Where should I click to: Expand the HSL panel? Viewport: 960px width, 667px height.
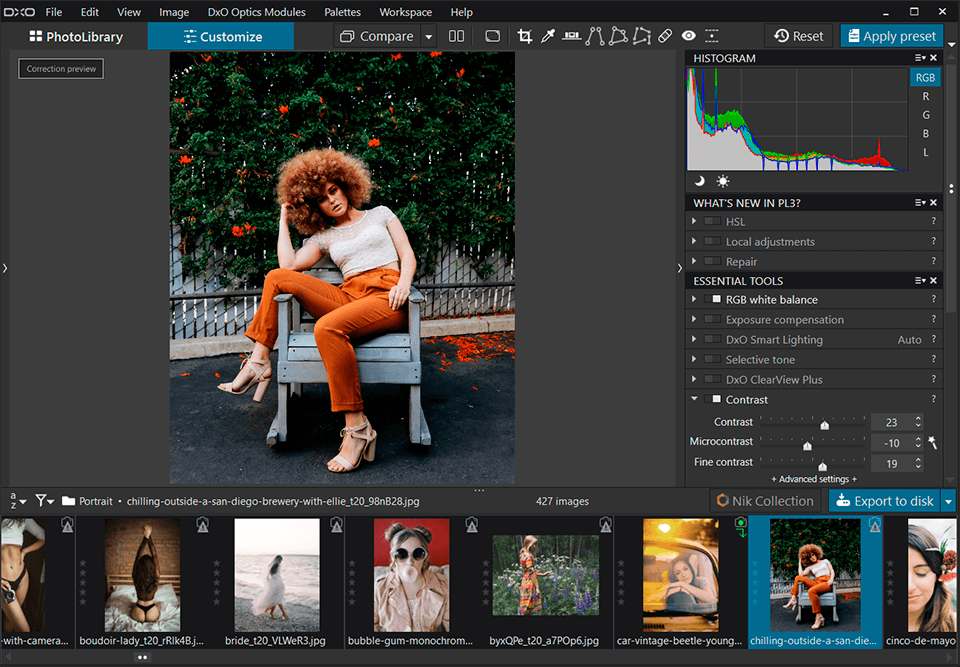694,221
